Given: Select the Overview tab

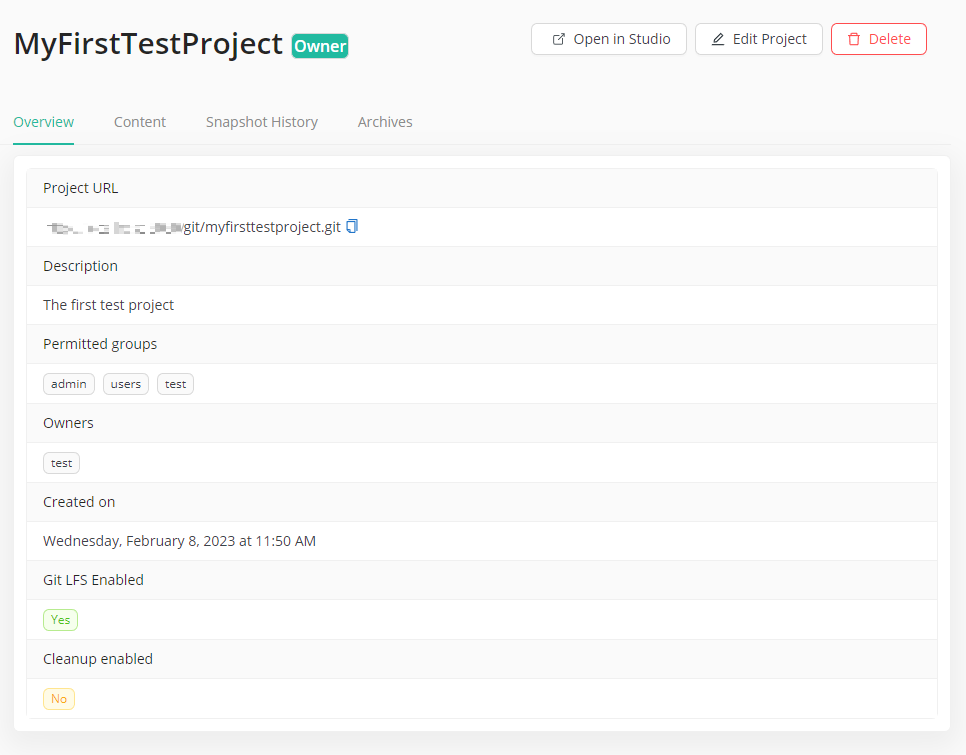Looking at the screenshot, I should click(x=43, y=122).
